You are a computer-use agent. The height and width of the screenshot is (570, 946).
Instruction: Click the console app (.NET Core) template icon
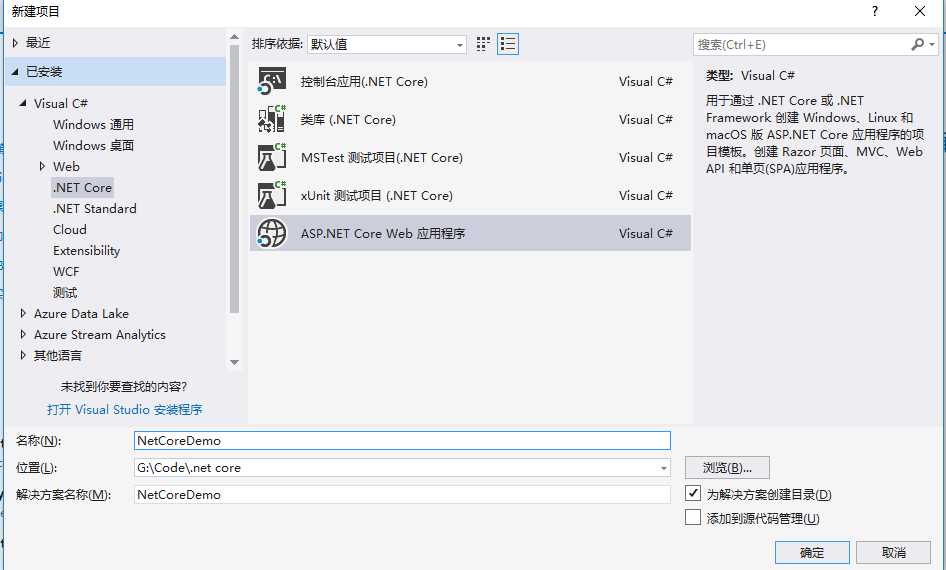(x=271, y=81)
